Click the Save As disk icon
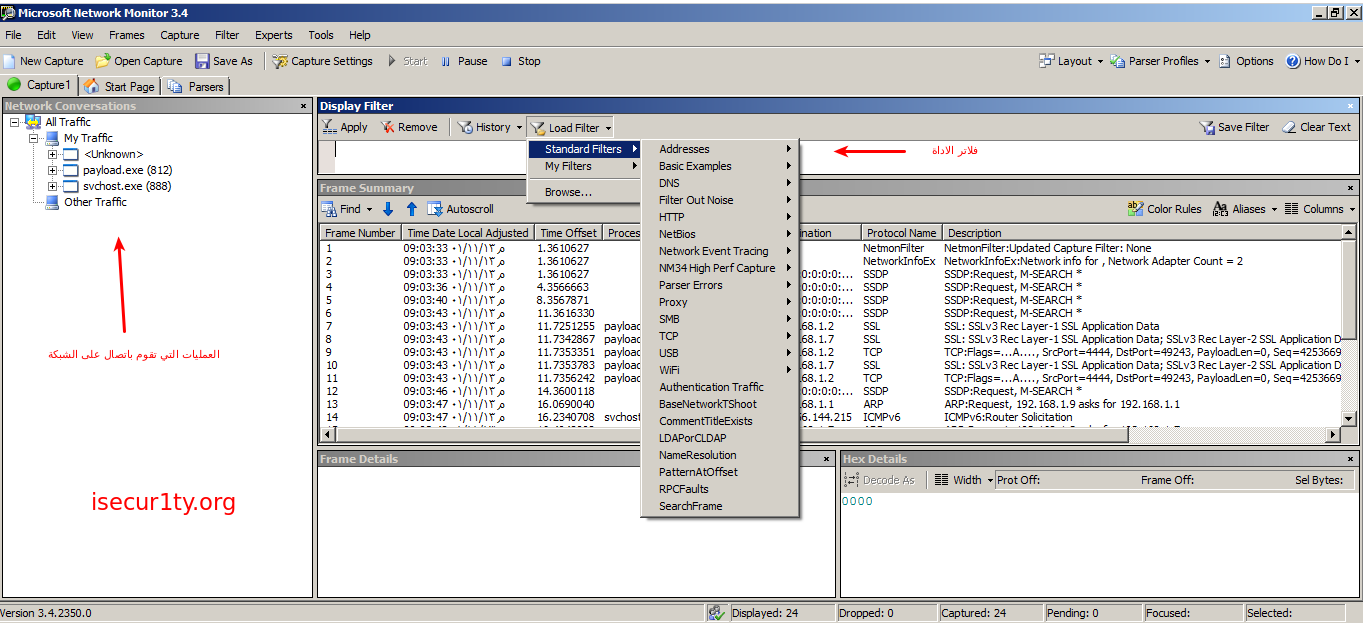 click(x=203, y=61)
